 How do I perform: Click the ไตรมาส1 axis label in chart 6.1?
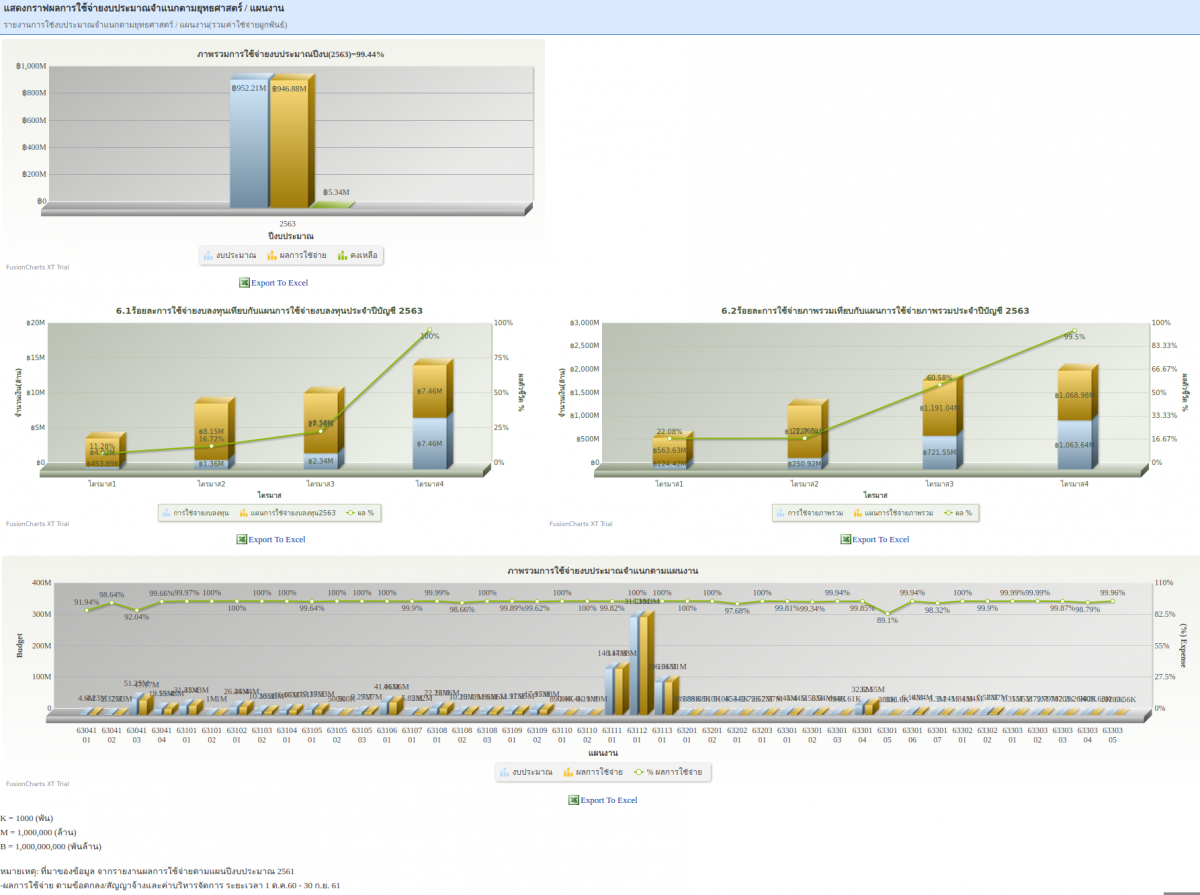102,484
